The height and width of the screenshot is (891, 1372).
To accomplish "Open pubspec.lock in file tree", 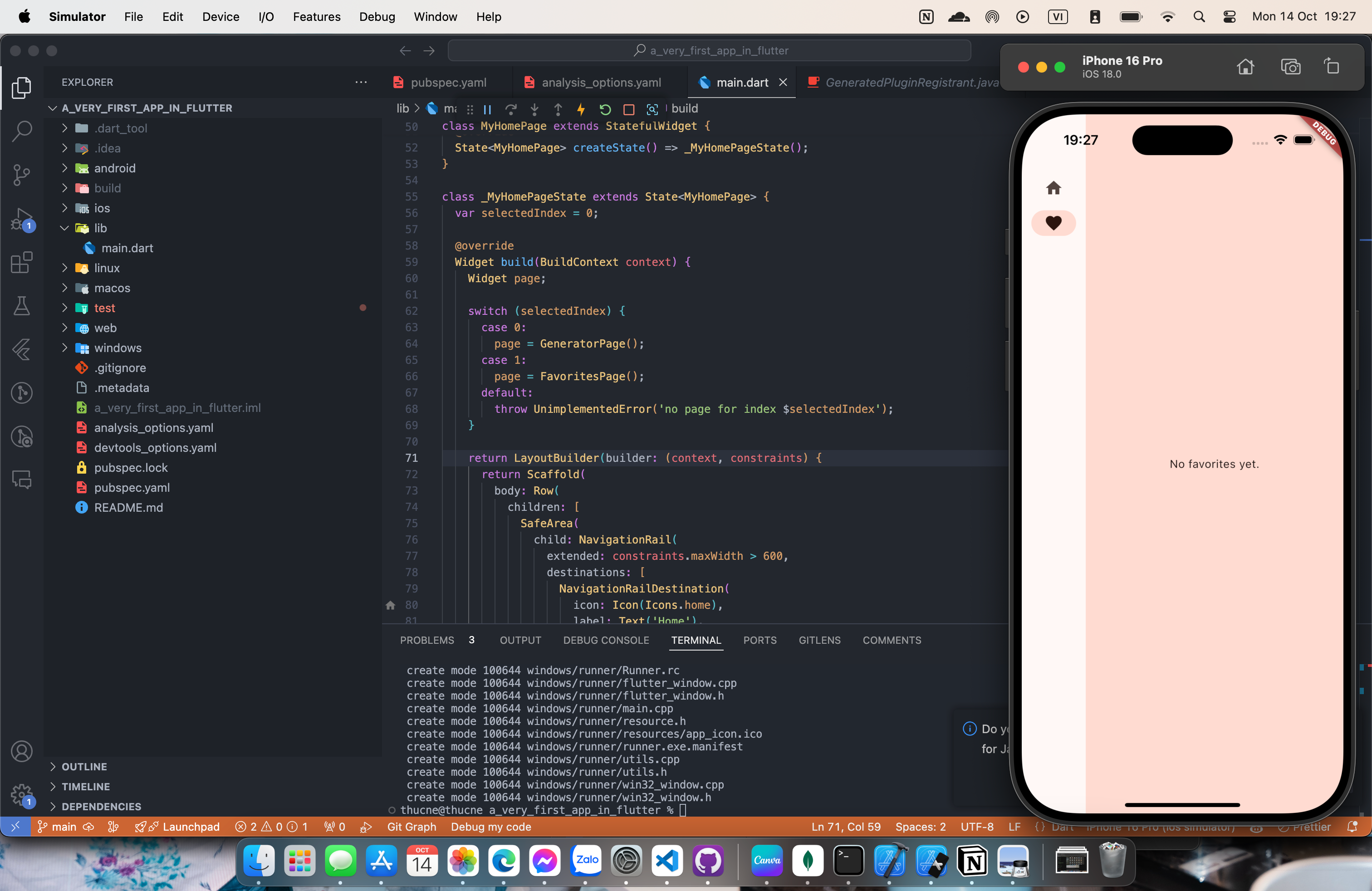I will click(131, 467).
